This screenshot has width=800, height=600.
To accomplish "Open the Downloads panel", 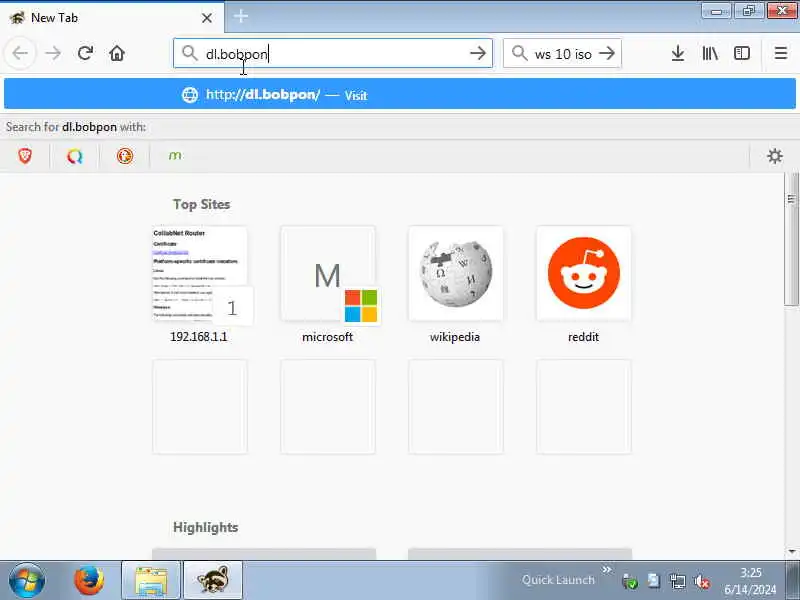I will pos(678,53).
